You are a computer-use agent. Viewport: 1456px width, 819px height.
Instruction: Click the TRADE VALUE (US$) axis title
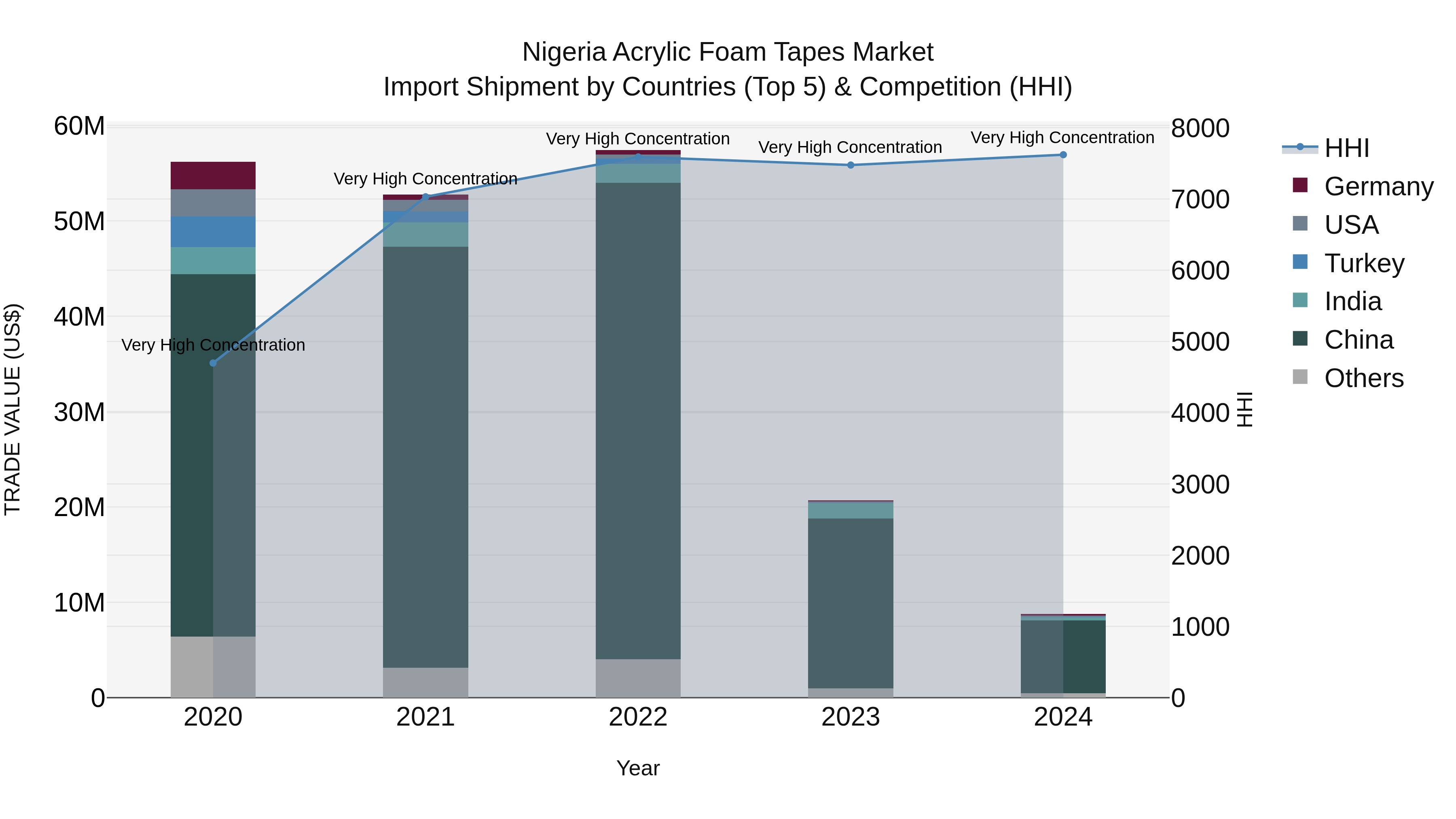pyautogui.click(x=13, y=409)
